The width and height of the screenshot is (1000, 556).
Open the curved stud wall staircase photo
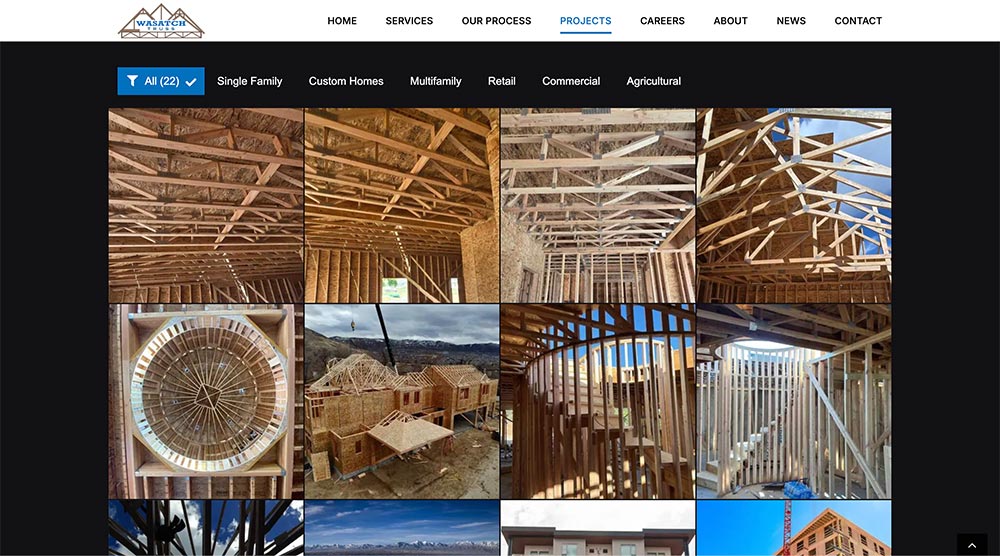coord(598,401)
